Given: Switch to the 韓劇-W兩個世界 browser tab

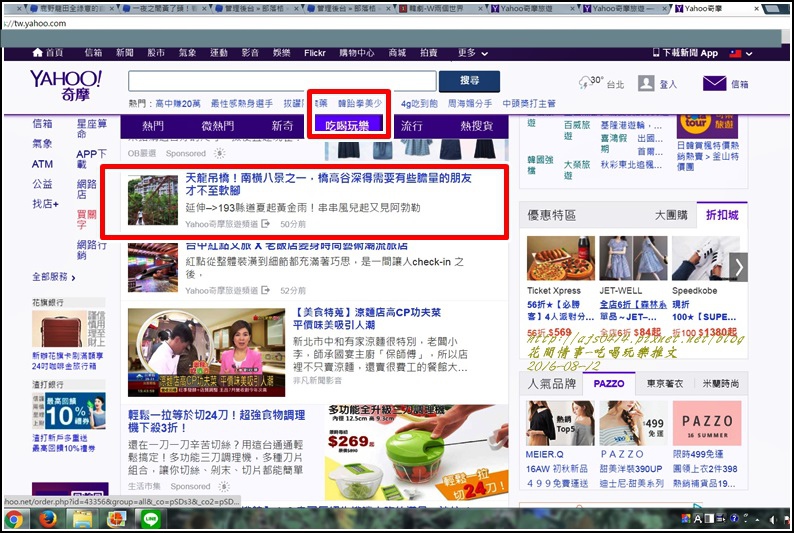Looking at the screenshot, I should 439,8.
